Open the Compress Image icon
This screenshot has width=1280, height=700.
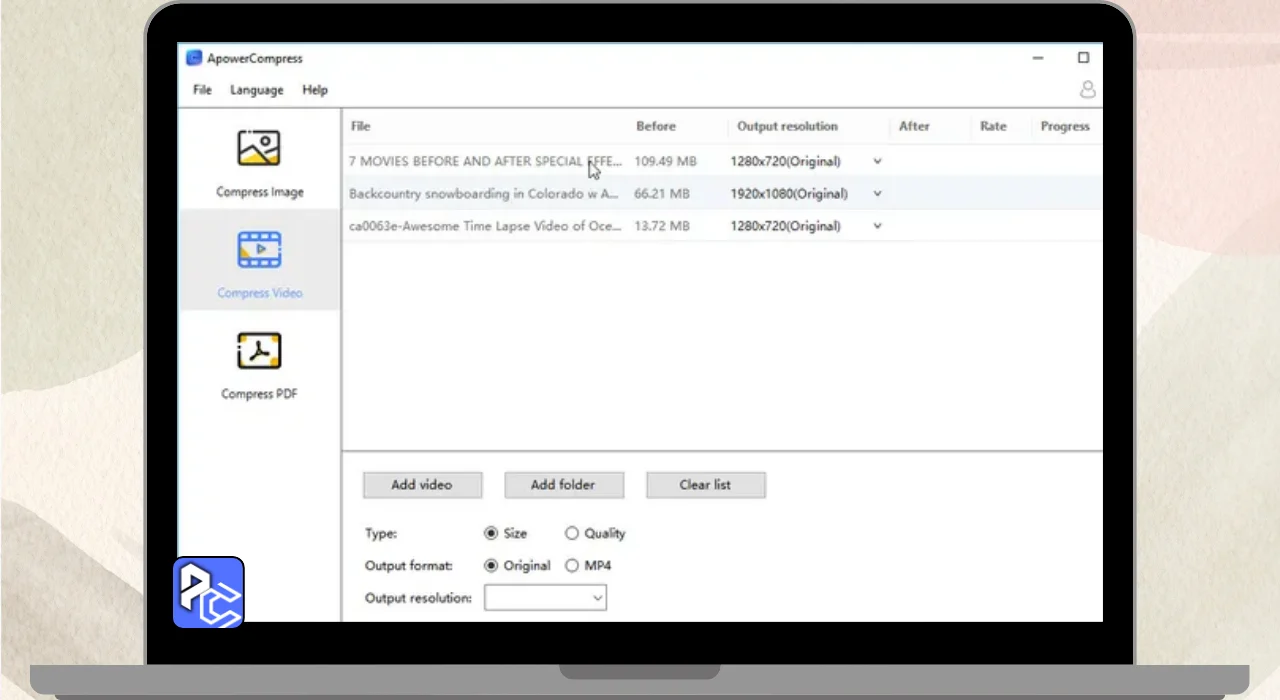pos(259,149)
